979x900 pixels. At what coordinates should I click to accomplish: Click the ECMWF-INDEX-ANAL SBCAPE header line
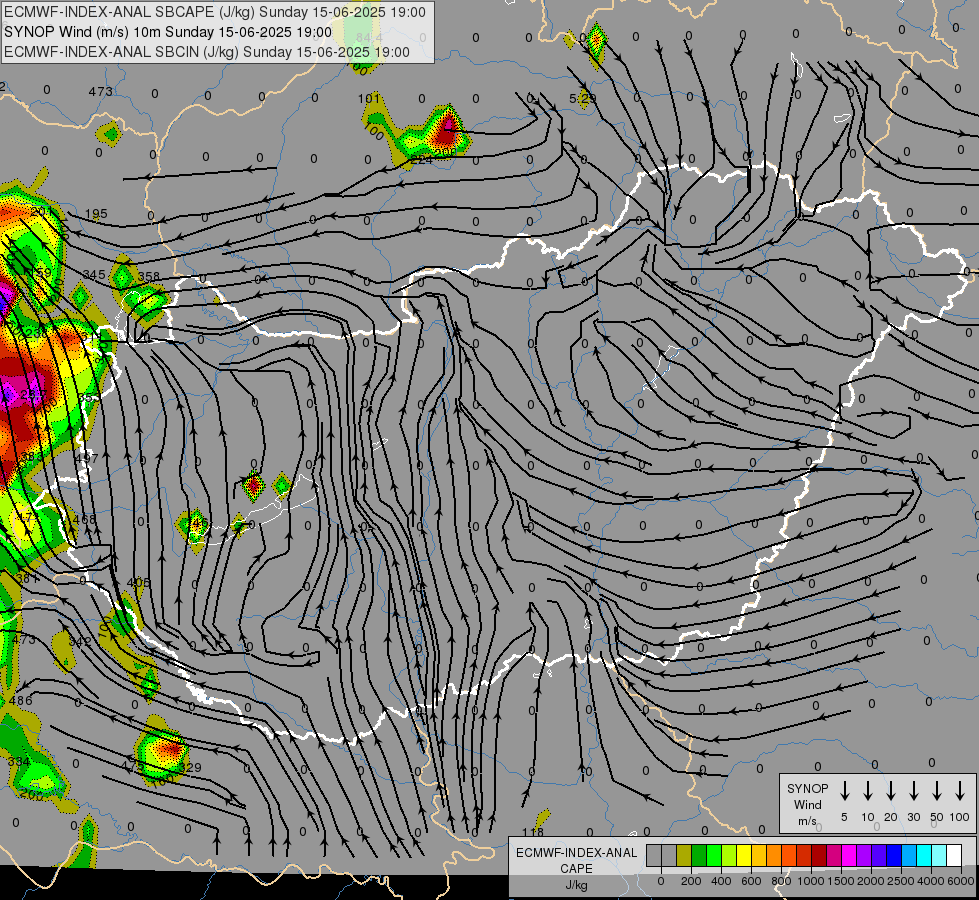click(x=215, y=12)
